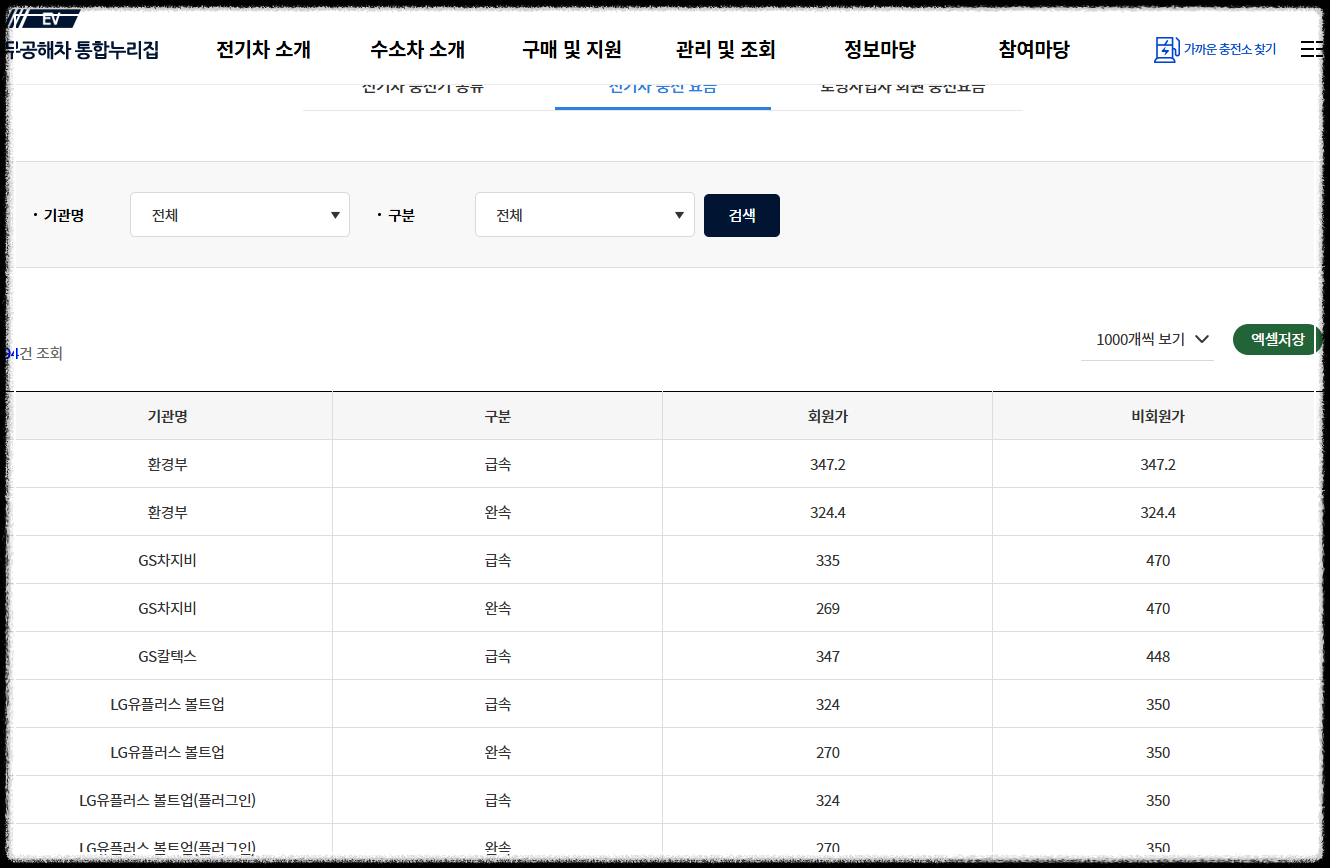The image size is (1330, 868).
Task: Click LG유플러스 볼트업 in the 완속 row
Action: (167, 753)
